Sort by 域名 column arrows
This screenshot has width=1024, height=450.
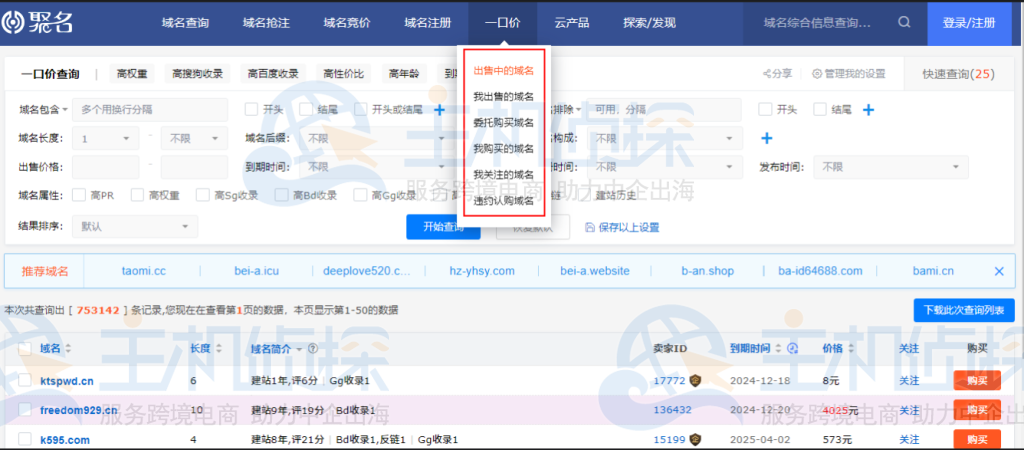[x=68, y=349]
